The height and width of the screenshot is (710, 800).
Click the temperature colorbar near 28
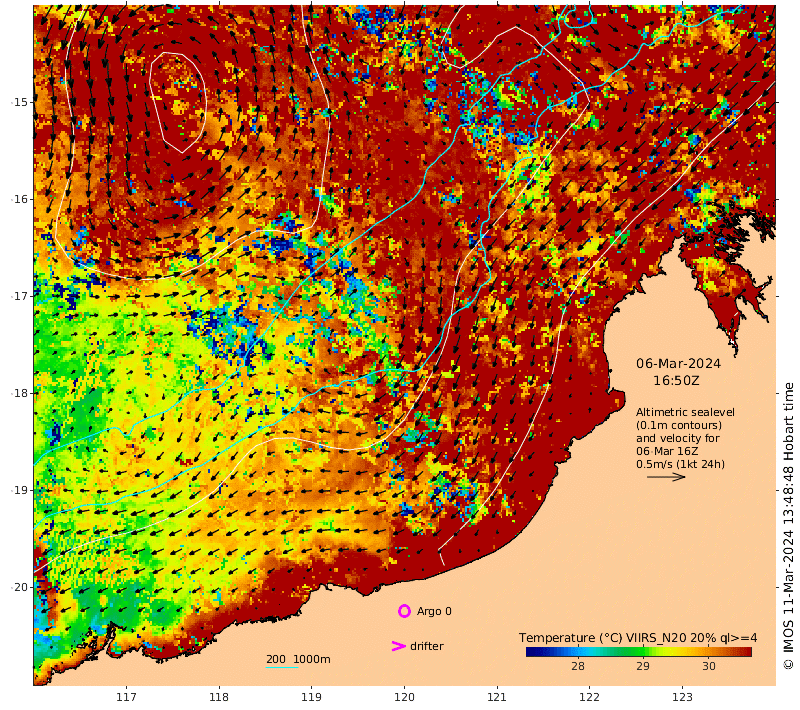[578, 651]
